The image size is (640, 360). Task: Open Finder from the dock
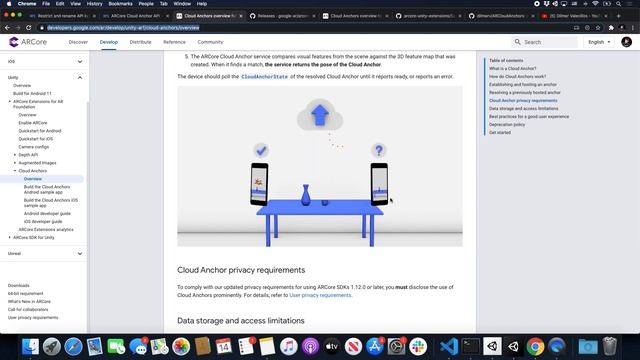30,347
